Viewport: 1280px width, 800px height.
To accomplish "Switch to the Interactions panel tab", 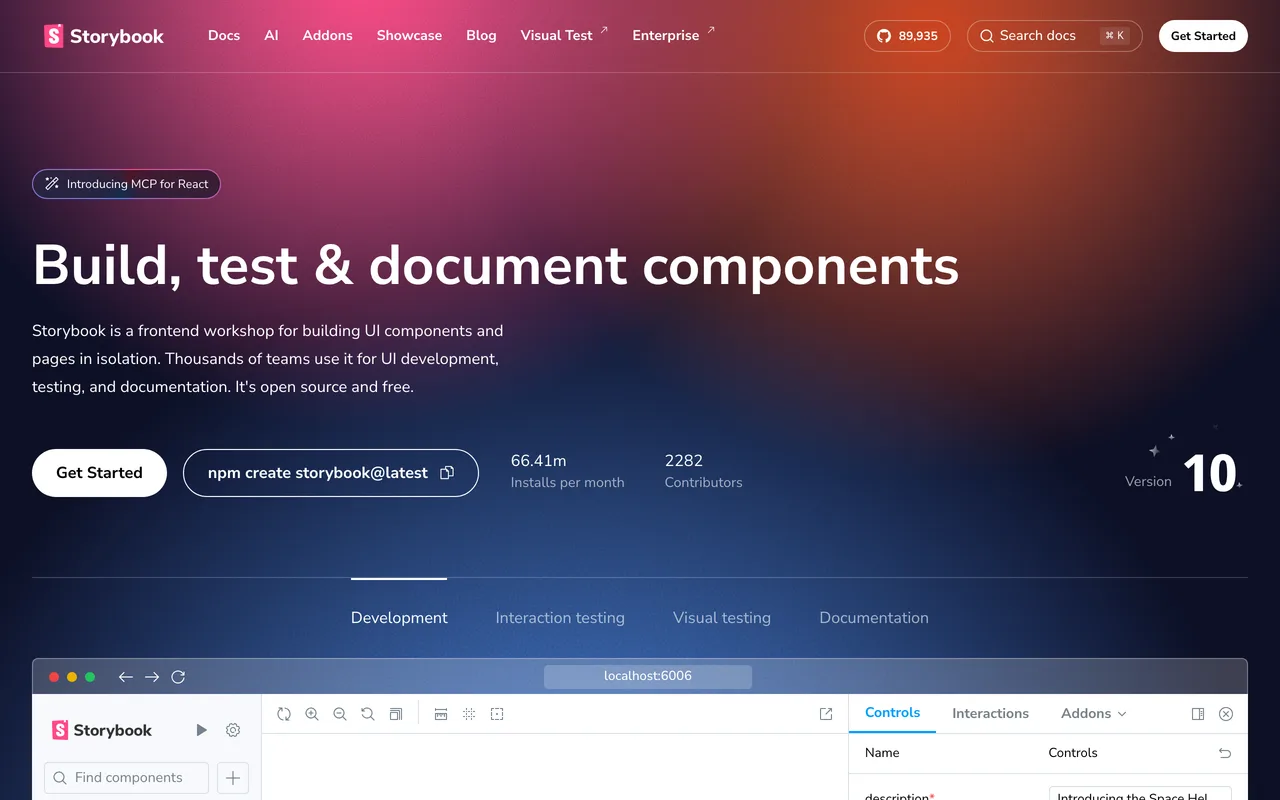I will point(990,713).
